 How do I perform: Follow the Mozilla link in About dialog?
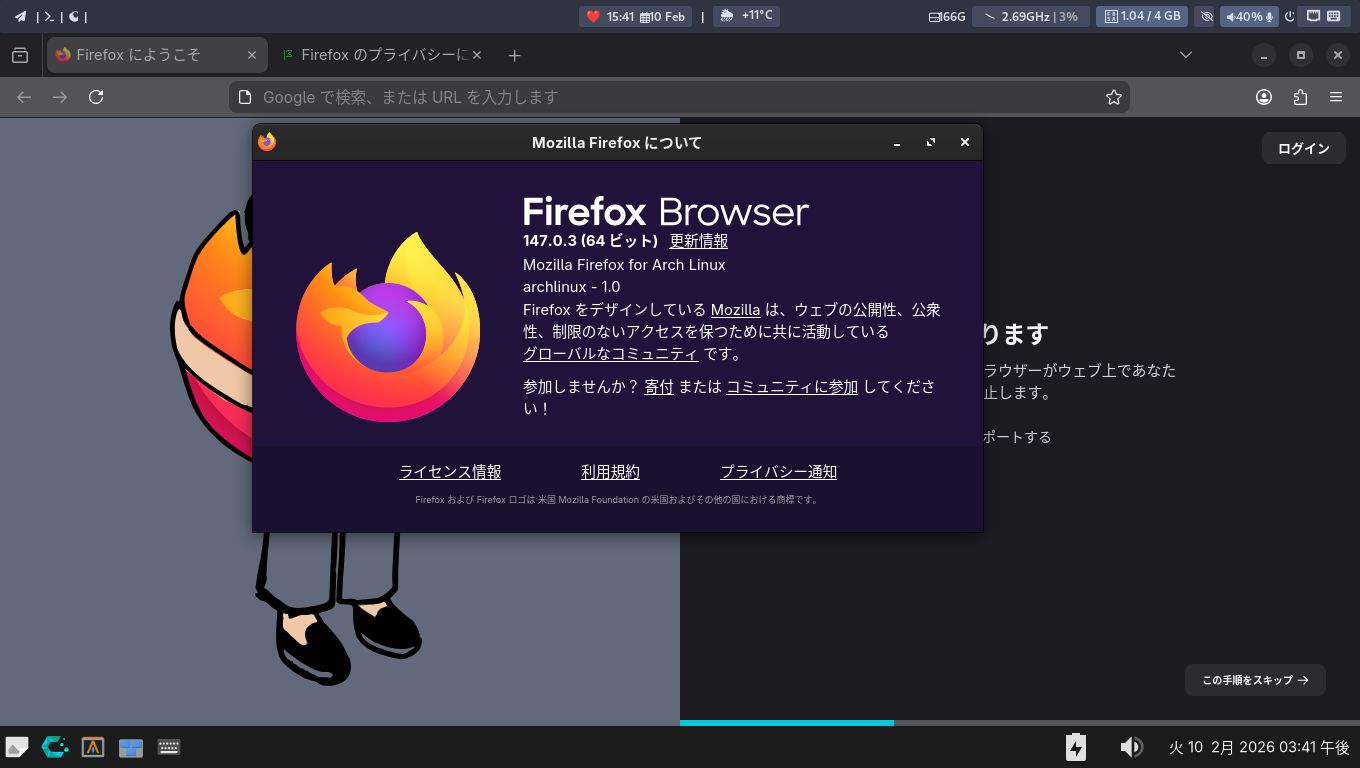(736, 310)
